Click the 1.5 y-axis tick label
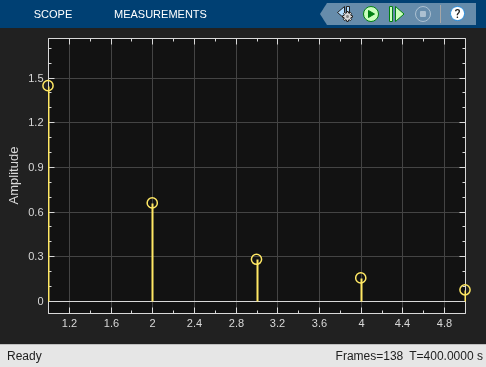Screen dimensions: 486x367 click(36, 79)
